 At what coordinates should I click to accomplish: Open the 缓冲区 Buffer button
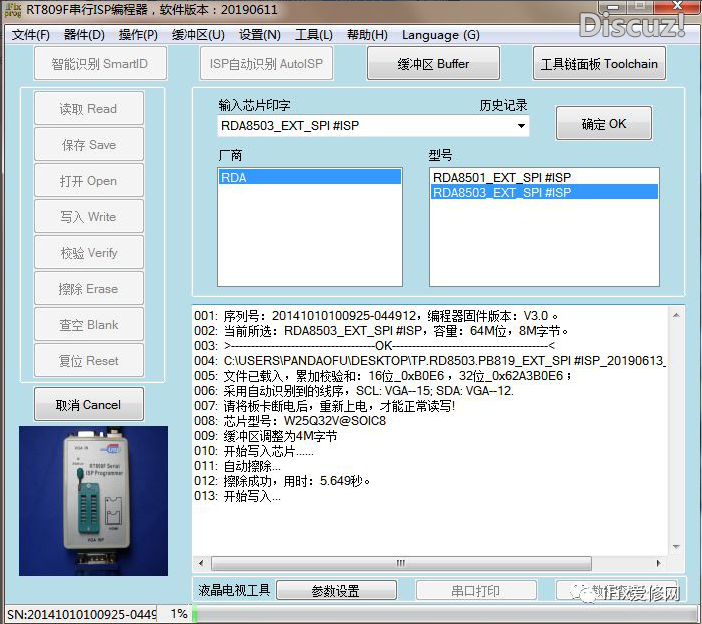click(x=433, y=64)
